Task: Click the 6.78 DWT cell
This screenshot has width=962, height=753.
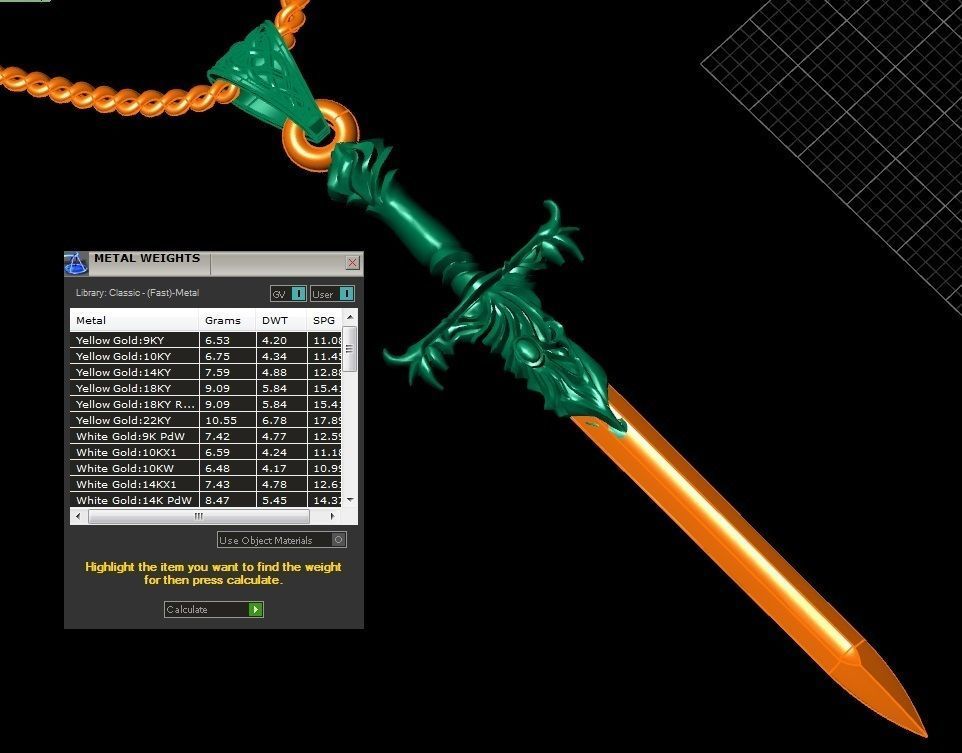Action: [282, 420]
